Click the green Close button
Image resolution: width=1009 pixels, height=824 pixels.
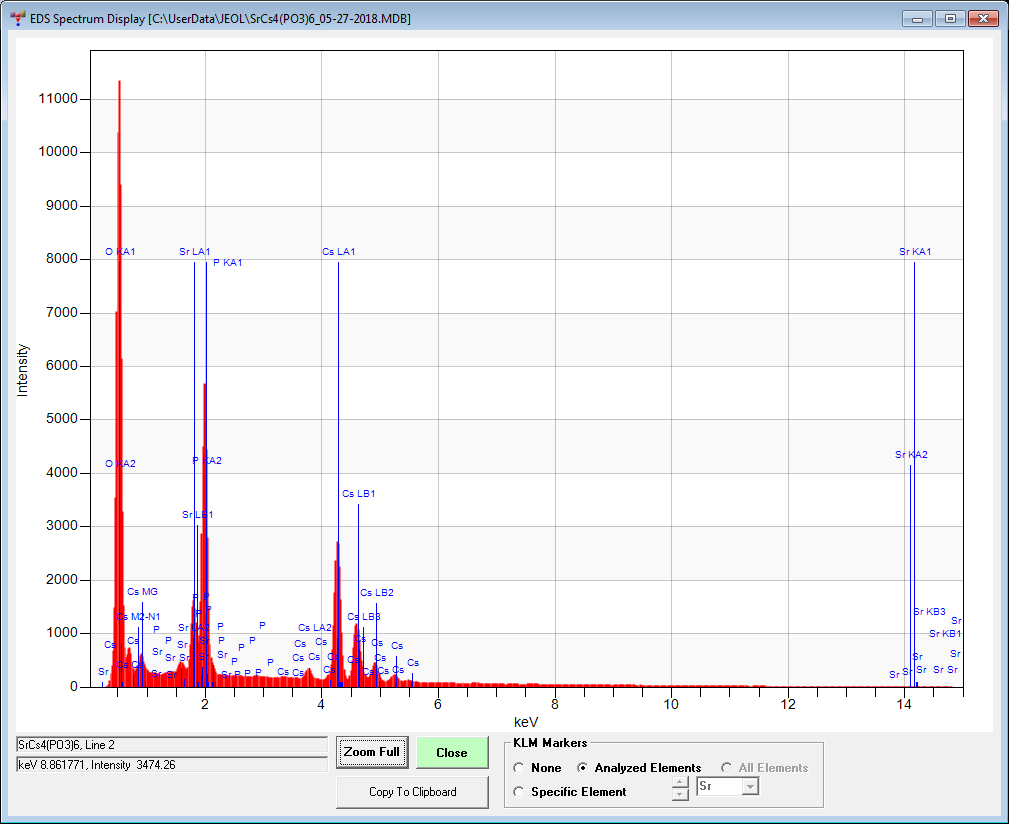(x=451, y=753)
